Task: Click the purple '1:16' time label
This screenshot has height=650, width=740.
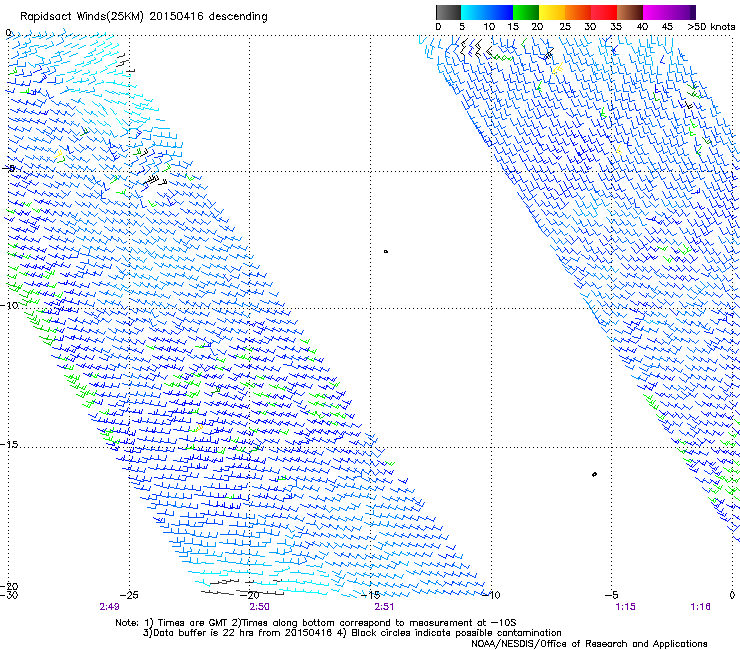Action: click(x=700, y=607)
